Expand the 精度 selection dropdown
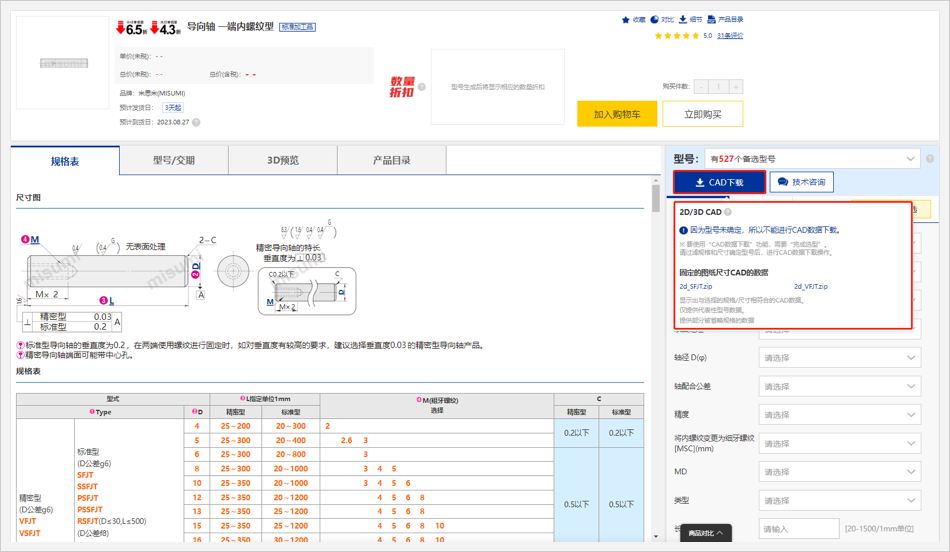Image resolution: width=950 pixels, height=552 pixels. click(x=840, y=414)
